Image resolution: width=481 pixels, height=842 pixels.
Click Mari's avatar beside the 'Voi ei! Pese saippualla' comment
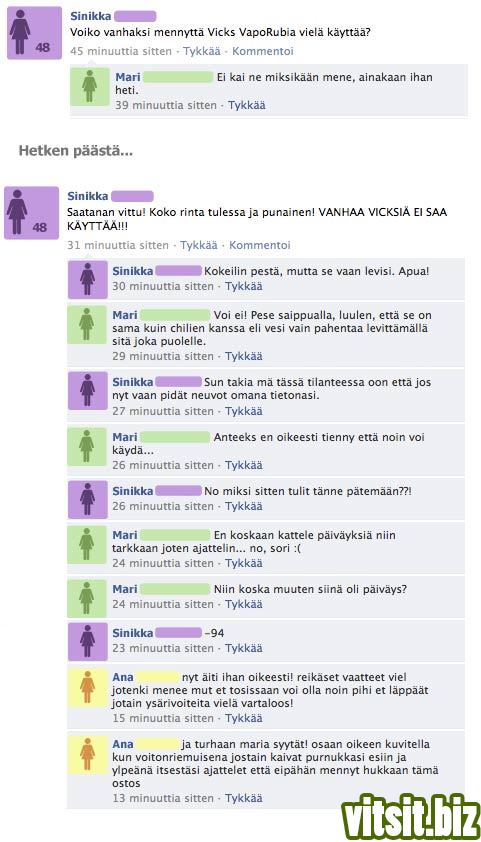pyautogui.click(x=88, y=324)
